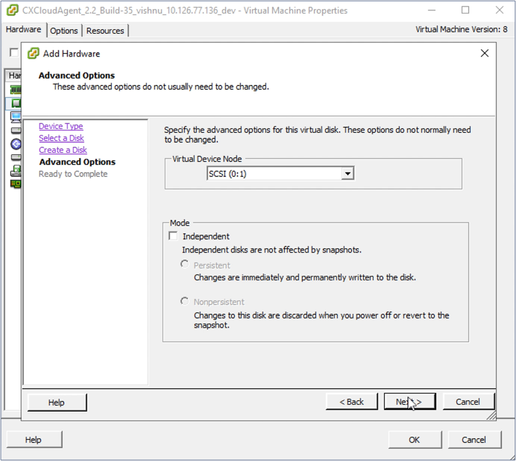Select the Memory hardware icon
Screen dimensions: 516x461
point(16,89)
